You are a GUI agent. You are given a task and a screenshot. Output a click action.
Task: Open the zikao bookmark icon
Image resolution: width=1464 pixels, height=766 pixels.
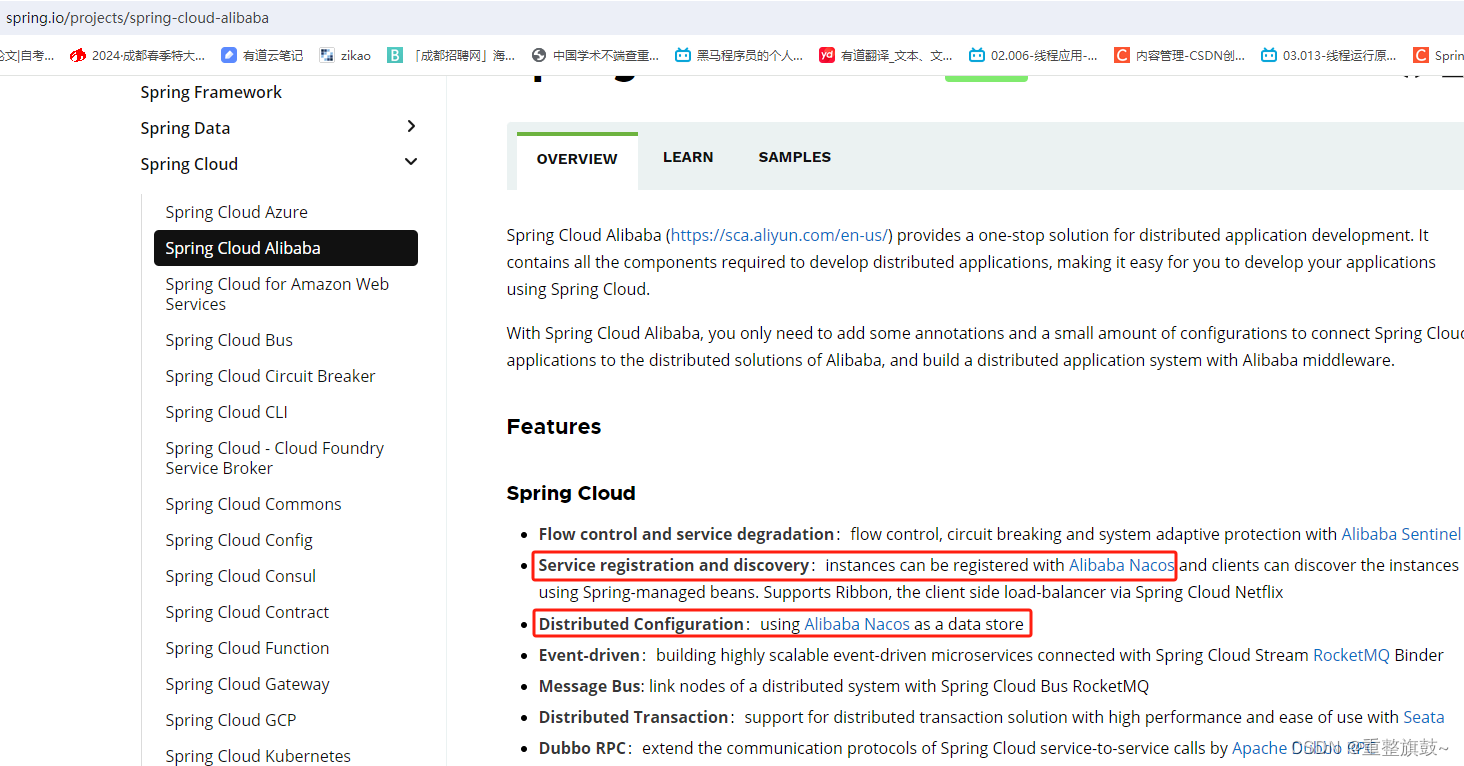[x=327, y=56]
